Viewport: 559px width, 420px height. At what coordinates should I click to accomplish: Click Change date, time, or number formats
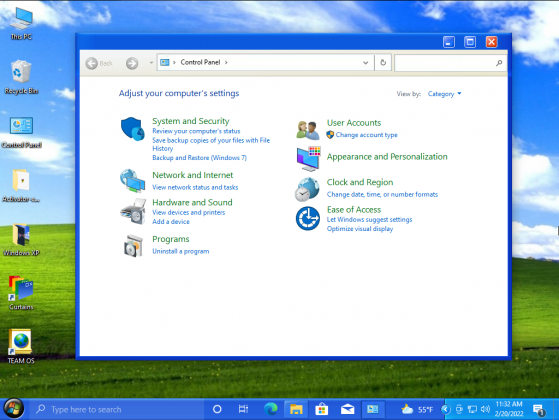point(383,194)
